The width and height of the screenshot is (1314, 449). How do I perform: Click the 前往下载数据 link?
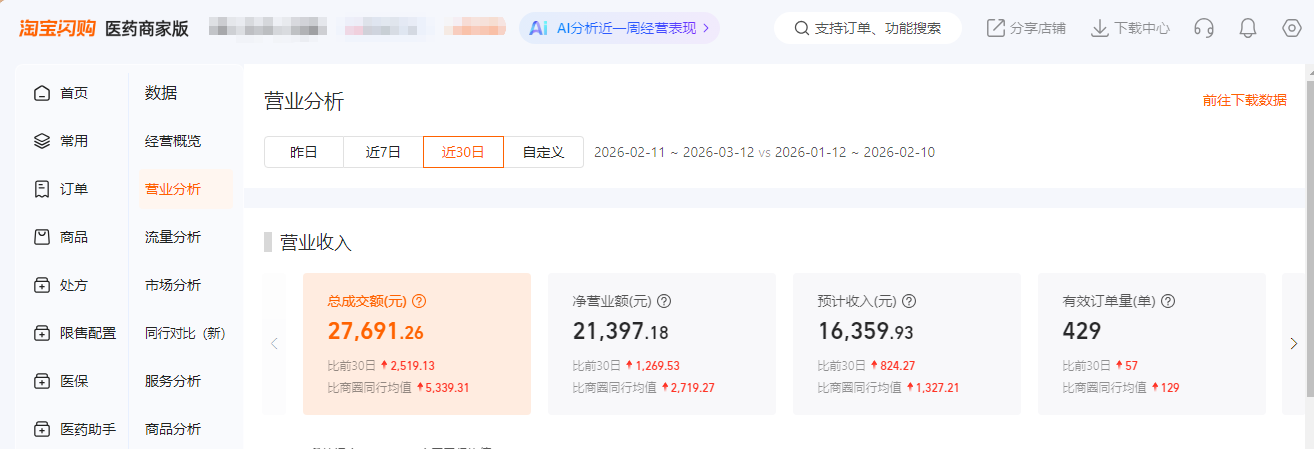pos(1244,100)
